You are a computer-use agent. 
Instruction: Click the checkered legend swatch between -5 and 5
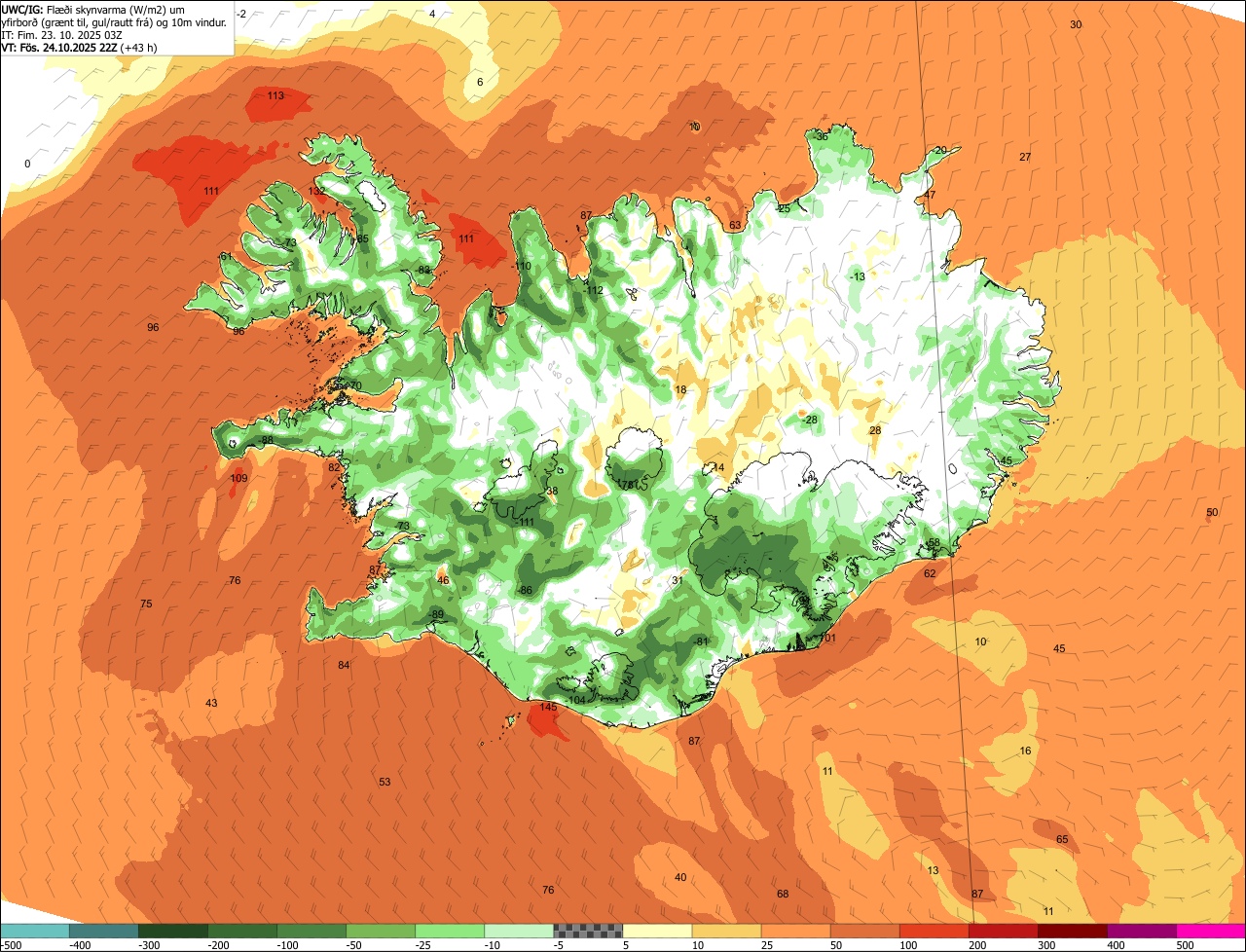tap(588, 930)
